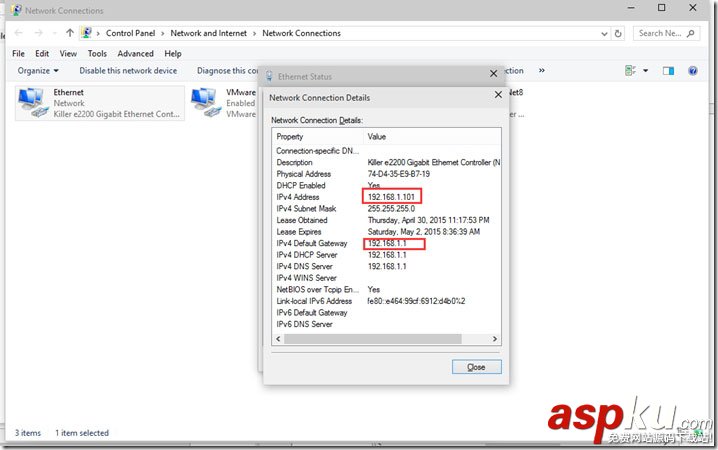Viewport: 718px width, 450px height.
Task: Navigate to Control Panel breadcrumb
Action: click(131, 33)
